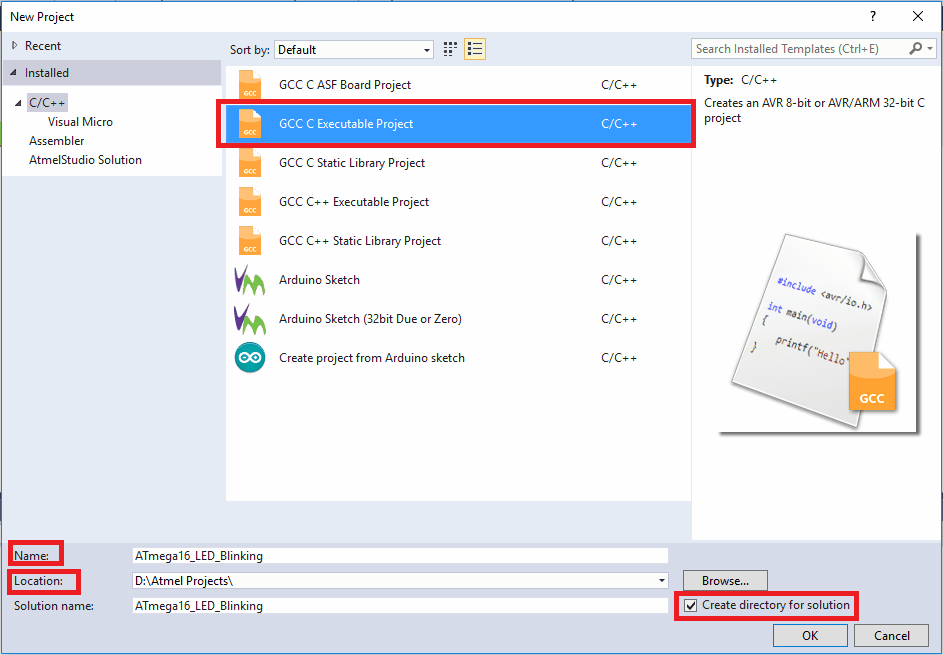
Task: Expand the Location path dropdown arrow
Action: coord(660,580)
